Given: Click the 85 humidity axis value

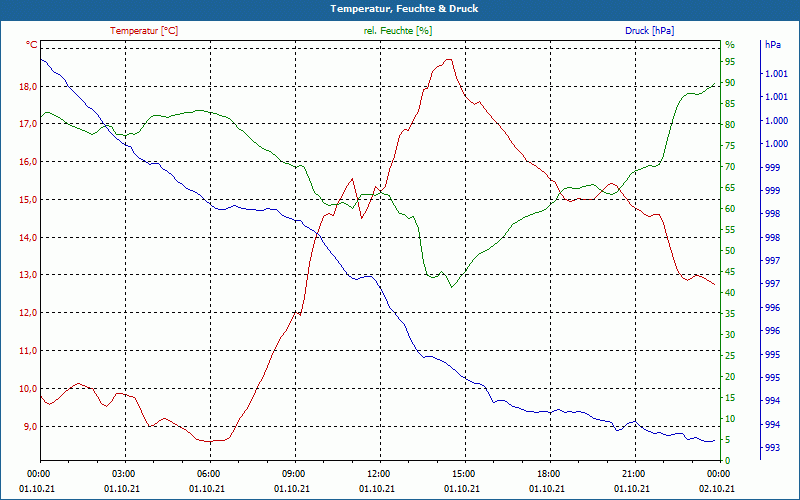Looking at the screenshot, I should coord(730,104).
